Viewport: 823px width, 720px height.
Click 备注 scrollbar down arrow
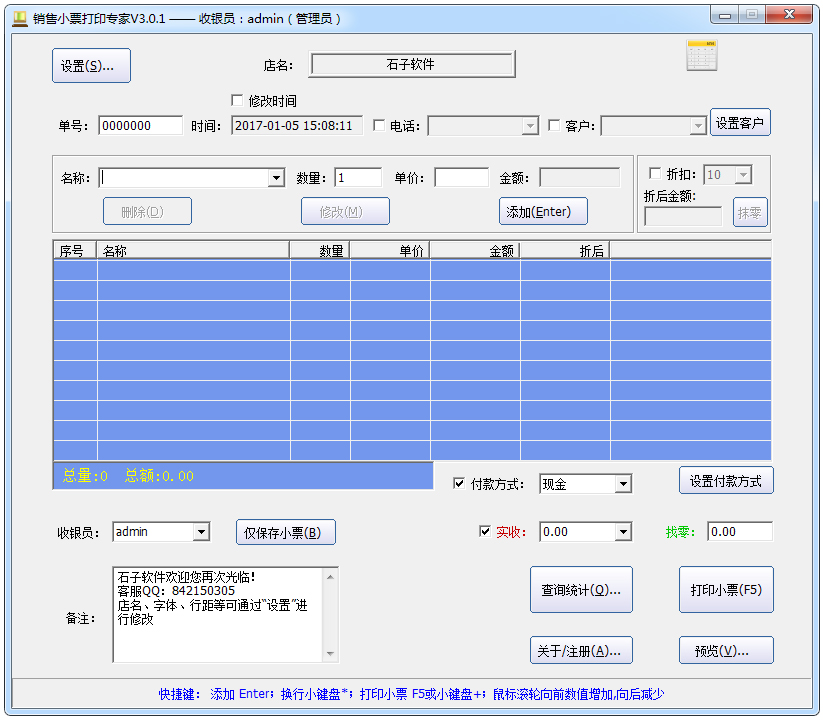point(330,653)
